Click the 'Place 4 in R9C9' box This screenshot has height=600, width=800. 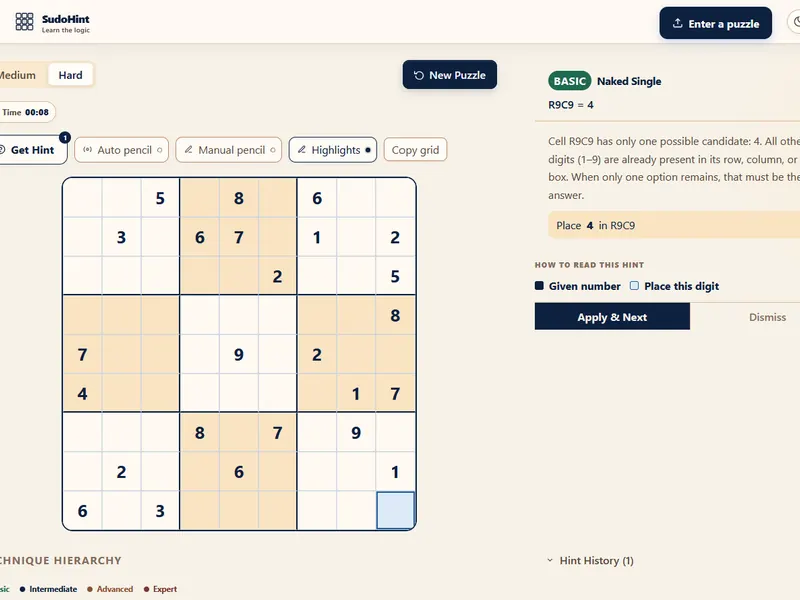[674, 226]
